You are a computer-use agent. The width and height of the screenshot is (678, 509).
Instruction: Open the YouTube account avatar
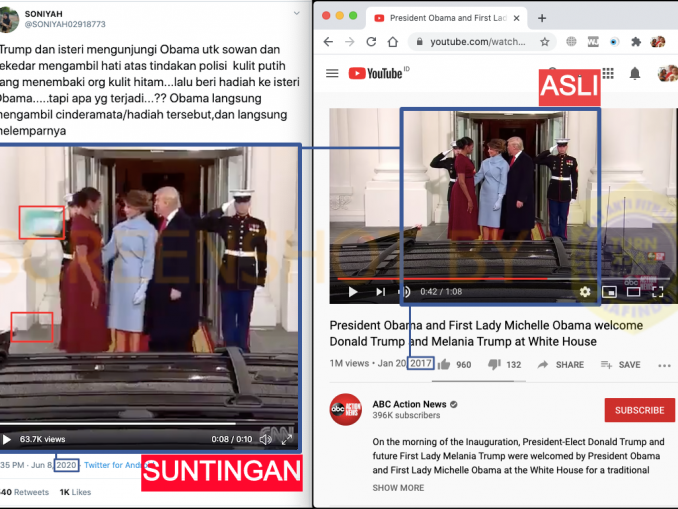(x=668, y=74)
